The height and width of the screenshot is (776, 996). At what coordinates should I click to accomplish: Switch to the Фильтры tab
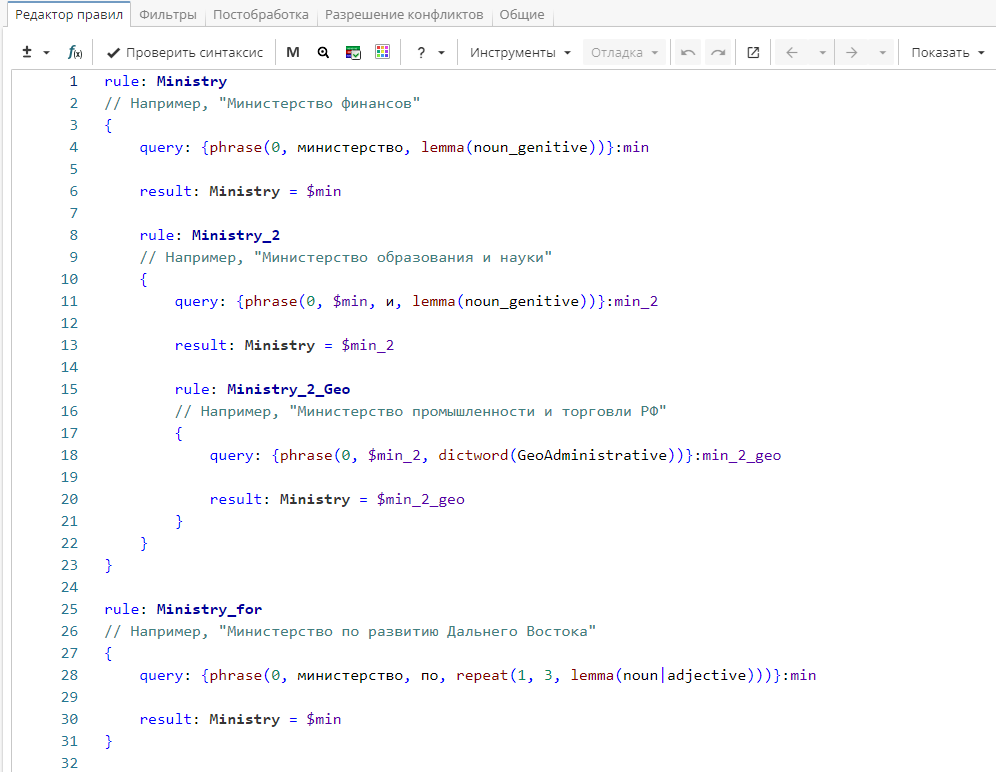point(168,15)
